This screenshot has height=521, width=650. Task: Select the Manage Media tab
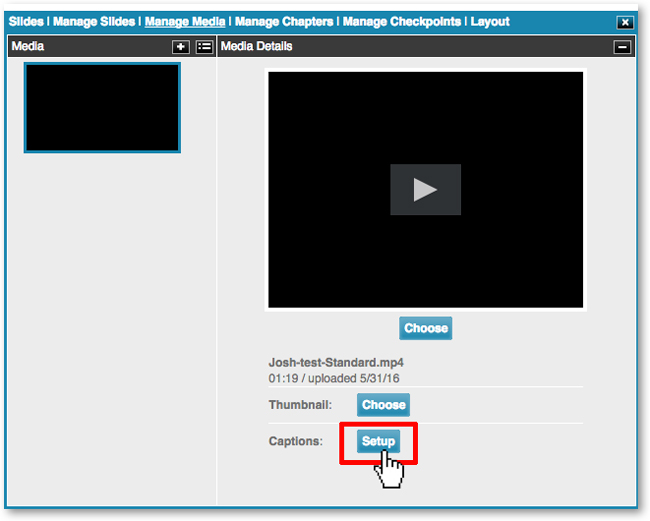tap(185, 22)
